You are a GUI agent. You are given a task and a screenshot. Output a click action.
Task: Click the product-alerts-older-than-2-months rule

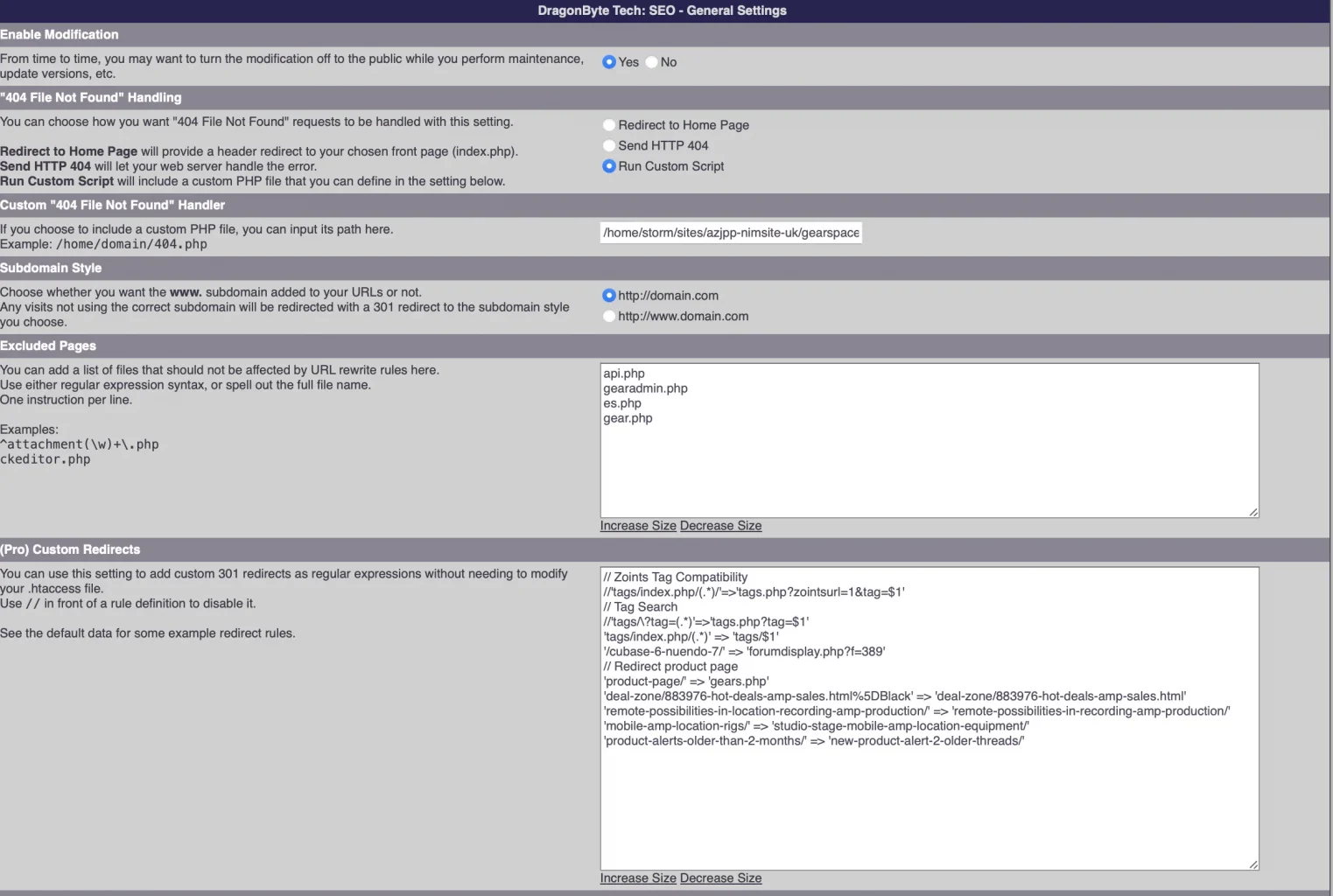(814, 741)
